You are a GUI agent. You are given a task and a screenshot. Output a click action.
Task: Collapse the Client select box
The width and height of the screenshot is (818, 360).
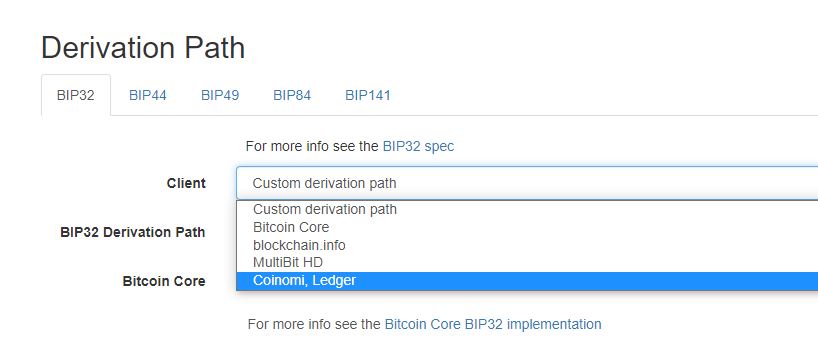[527, 183]
